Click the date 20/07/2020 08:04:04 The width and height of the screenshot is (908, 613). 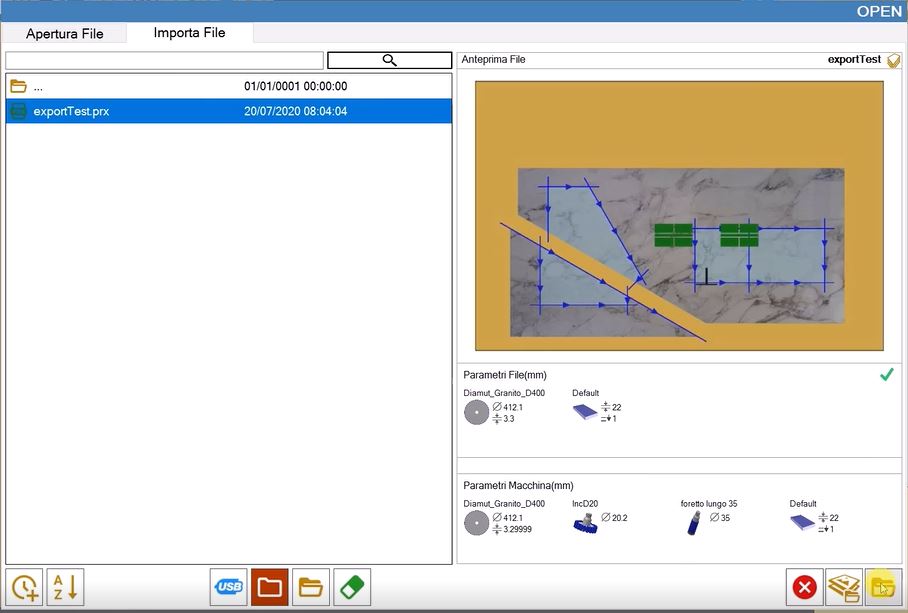295,111
